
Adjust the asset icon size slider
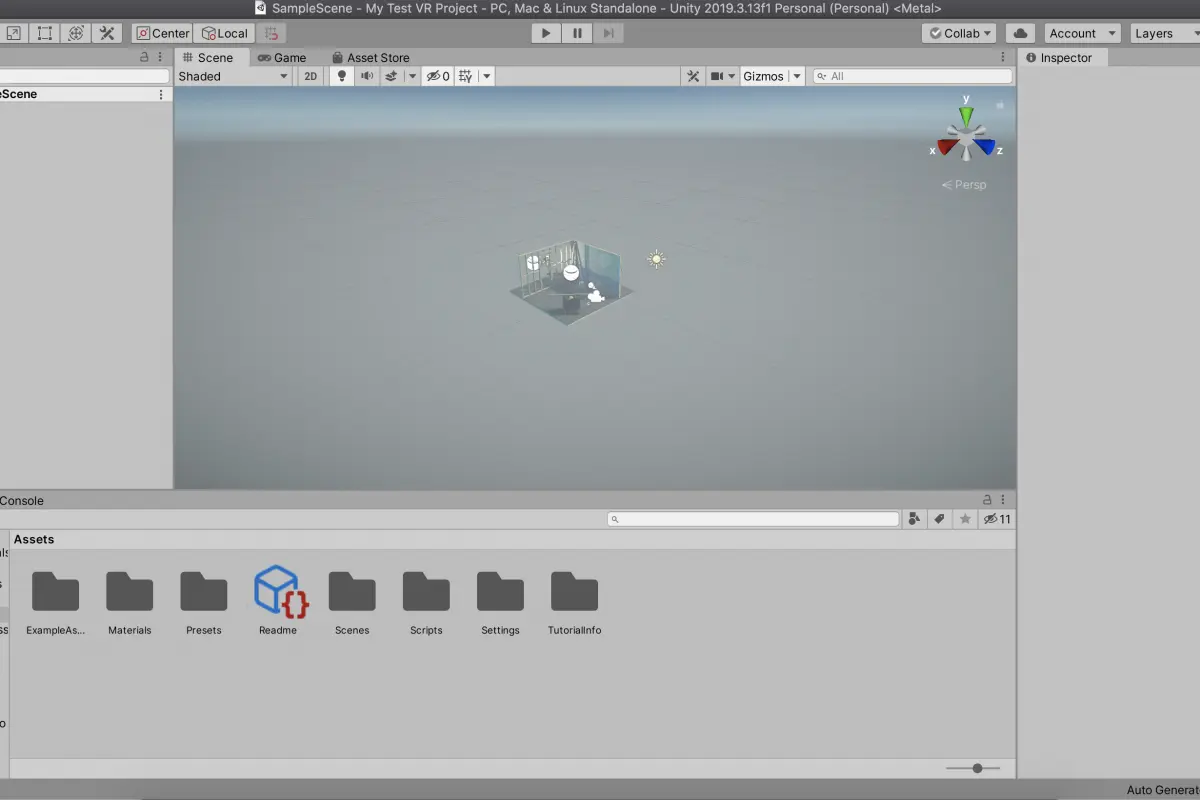point(966,768)
